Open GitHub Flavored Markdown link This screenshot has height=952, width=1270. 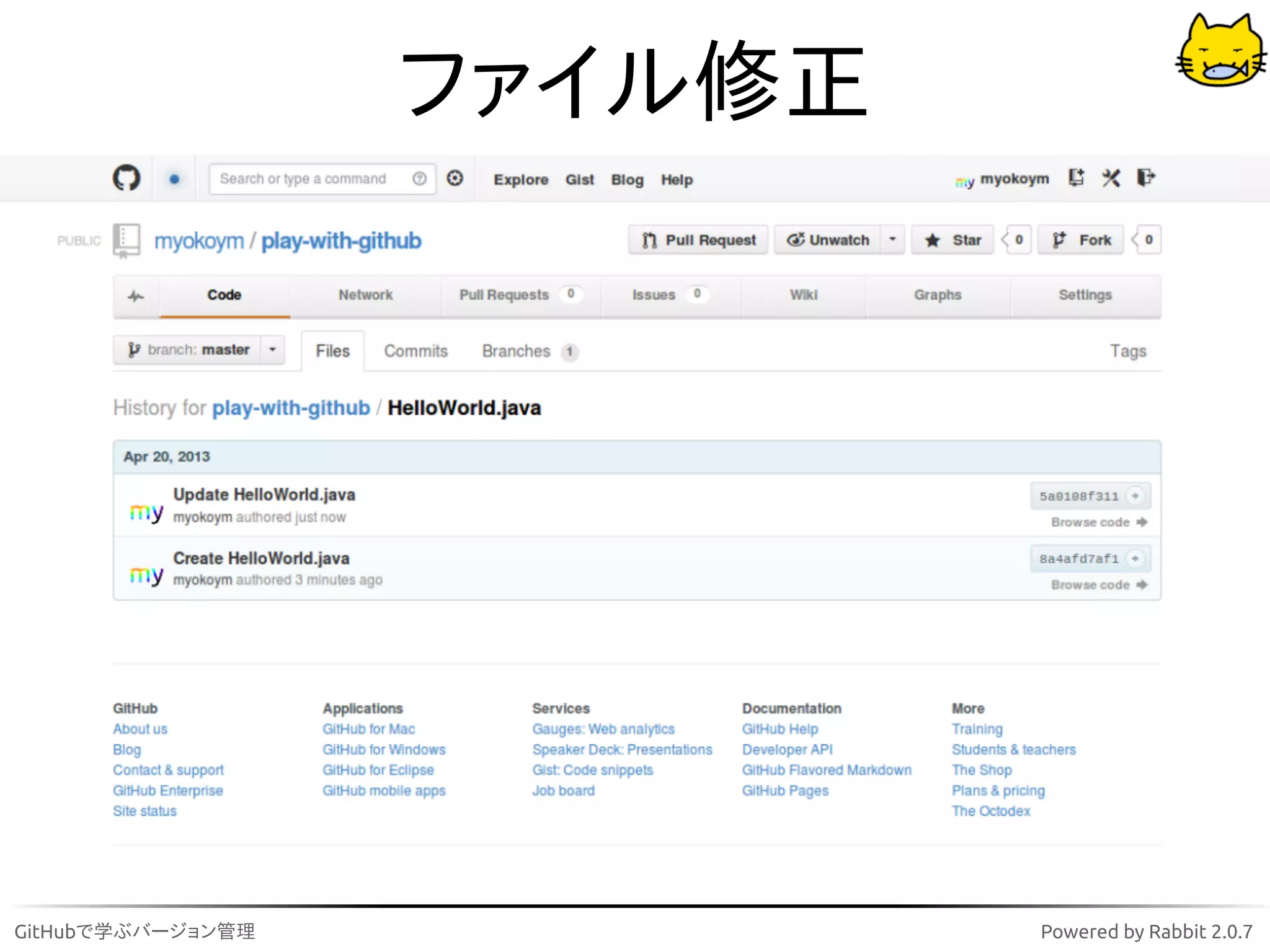pos(827,770)
